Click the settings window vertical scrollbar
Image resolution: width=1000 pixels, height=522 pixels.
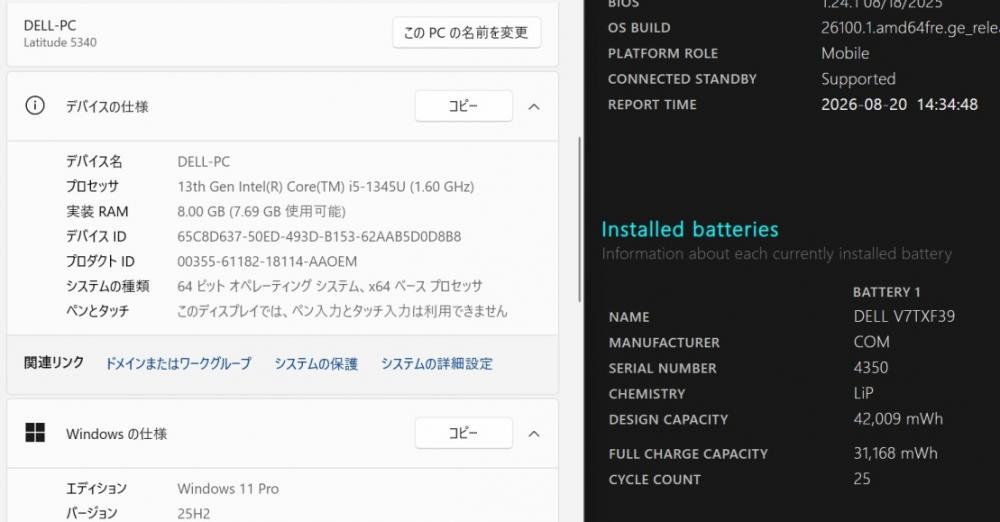(580, 219)
